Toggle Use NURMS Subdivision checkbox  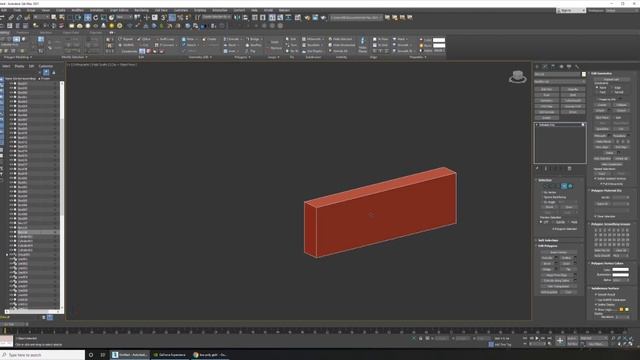coord(596,300)
